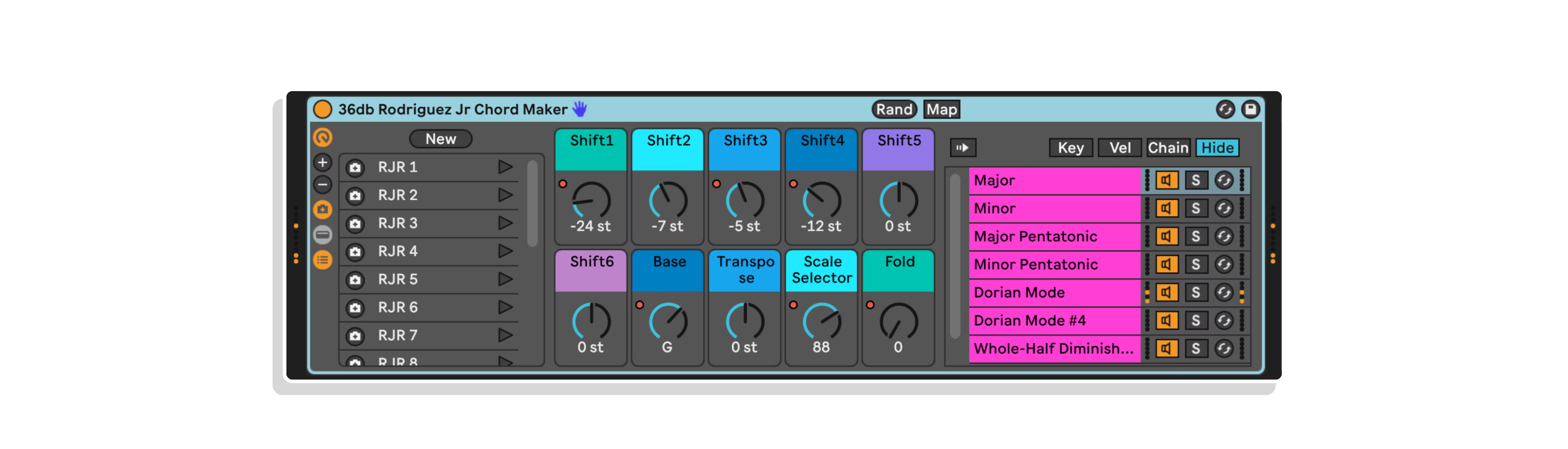Solo the Minor Pentatonic chain
Screen dimensions: 1568x449
point(1196,265)
